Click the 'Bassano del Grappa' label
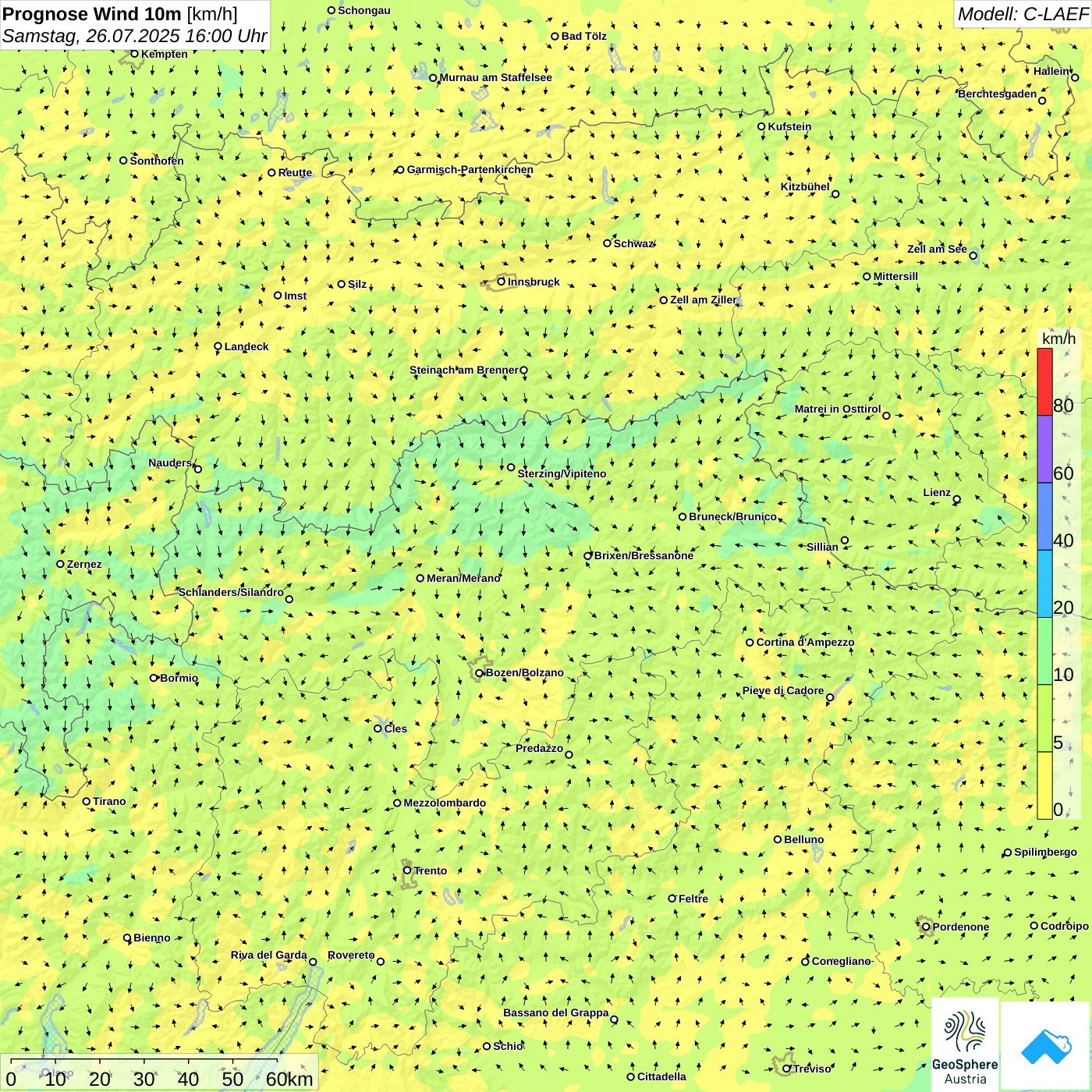The width and height of the screenshot is (1092, 1092). point(556,1012)
